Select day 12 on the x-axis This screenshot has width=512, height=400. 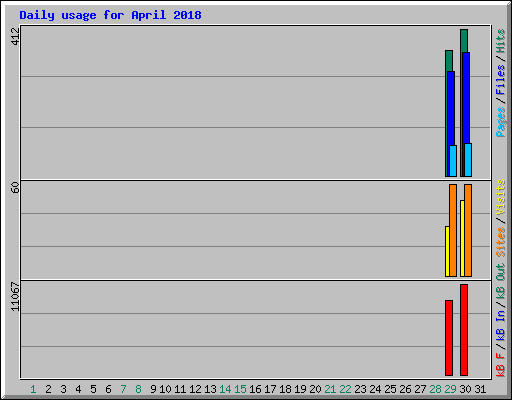[195, 389]
